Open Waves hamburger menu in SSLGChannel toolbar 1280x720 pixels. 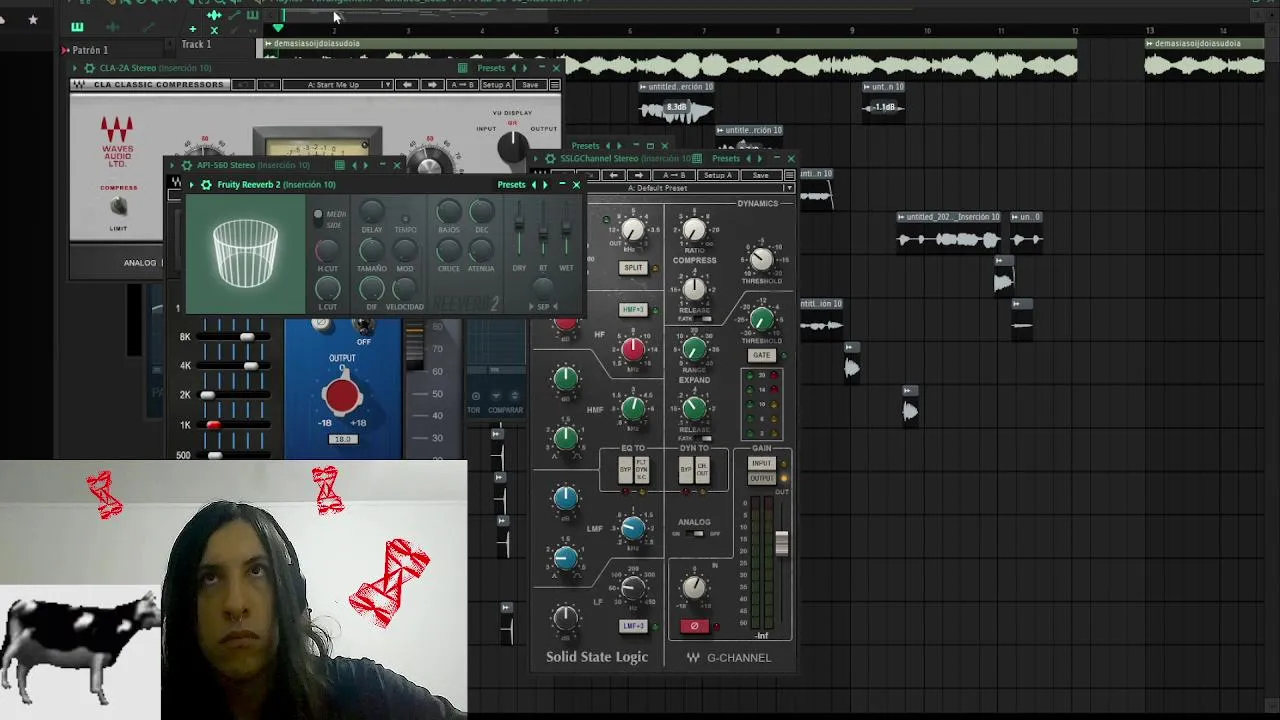click(789, 175)
